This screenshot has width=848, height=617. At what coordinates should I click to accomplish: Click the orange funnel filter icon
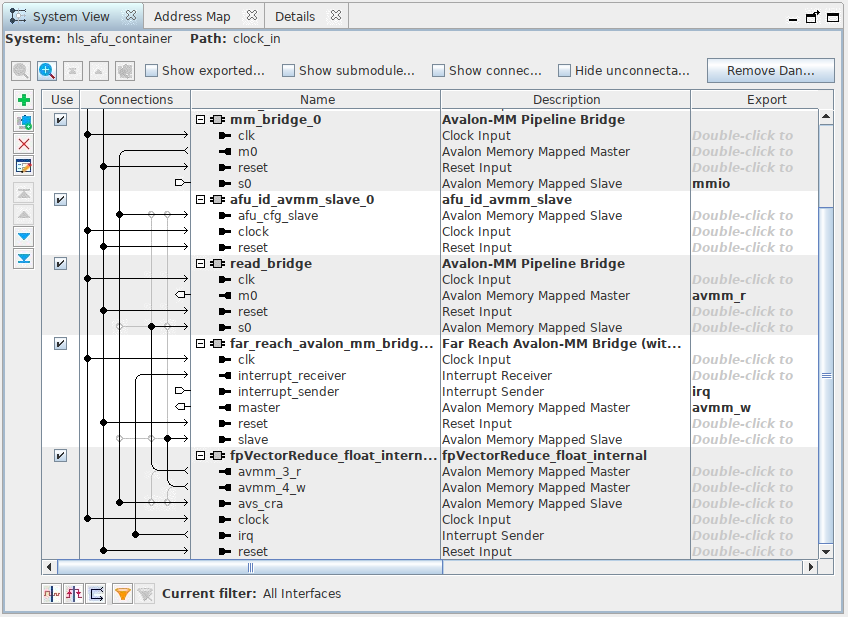[122, 594]
